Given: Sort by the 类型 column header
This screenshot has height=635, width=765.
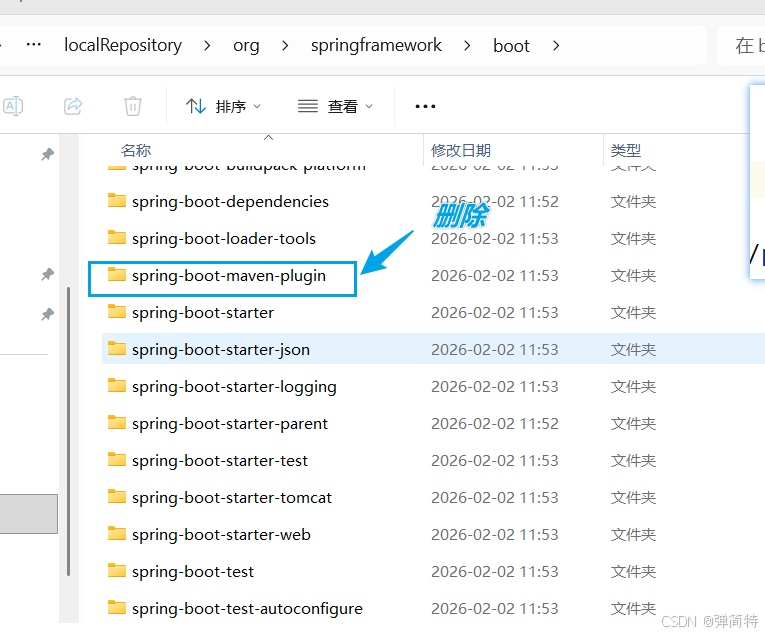Looking at the screenshot, I should [x=625, y=150].
